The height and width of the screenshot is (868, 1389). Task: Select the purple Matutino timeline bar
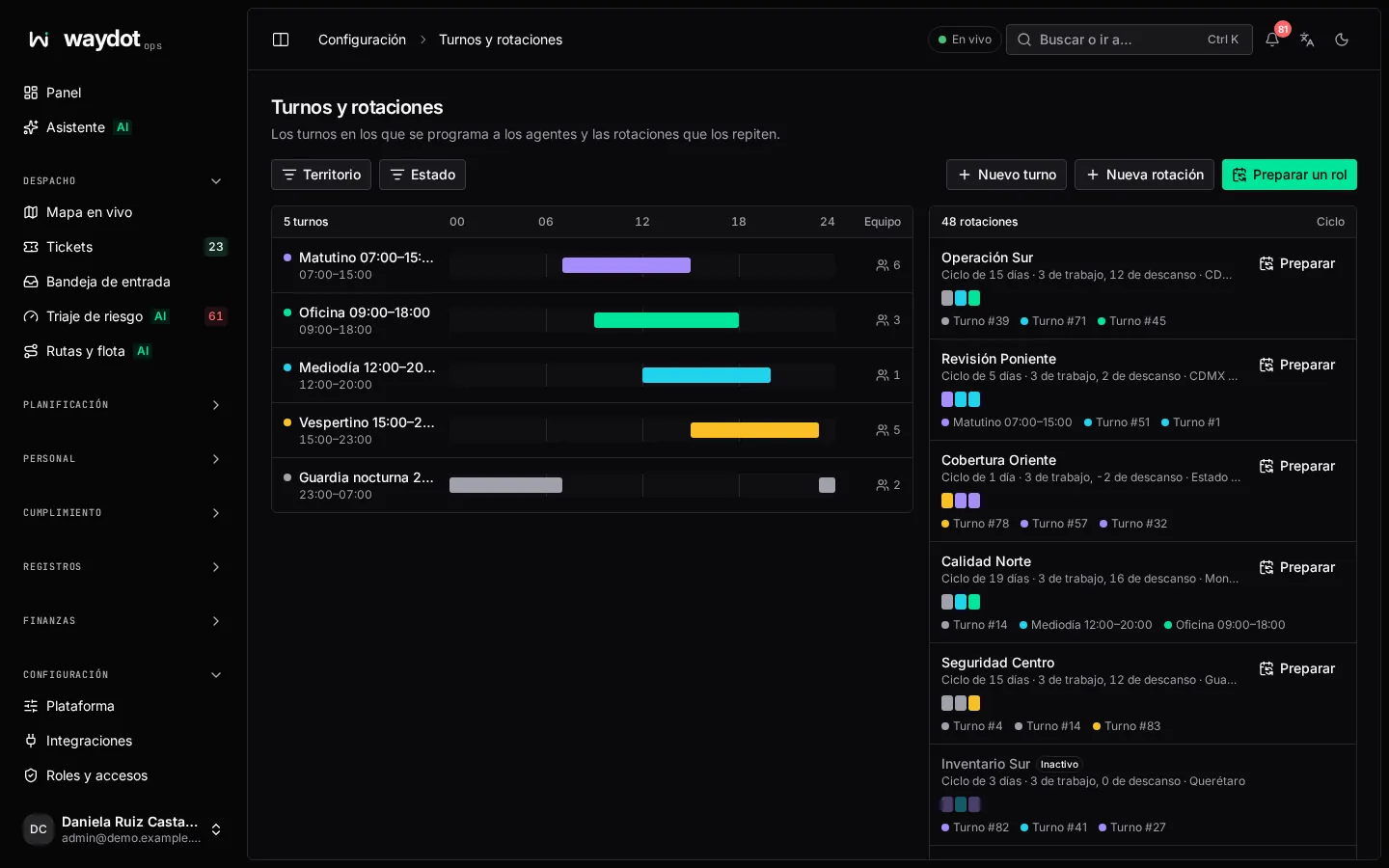(x=626, y=265)
